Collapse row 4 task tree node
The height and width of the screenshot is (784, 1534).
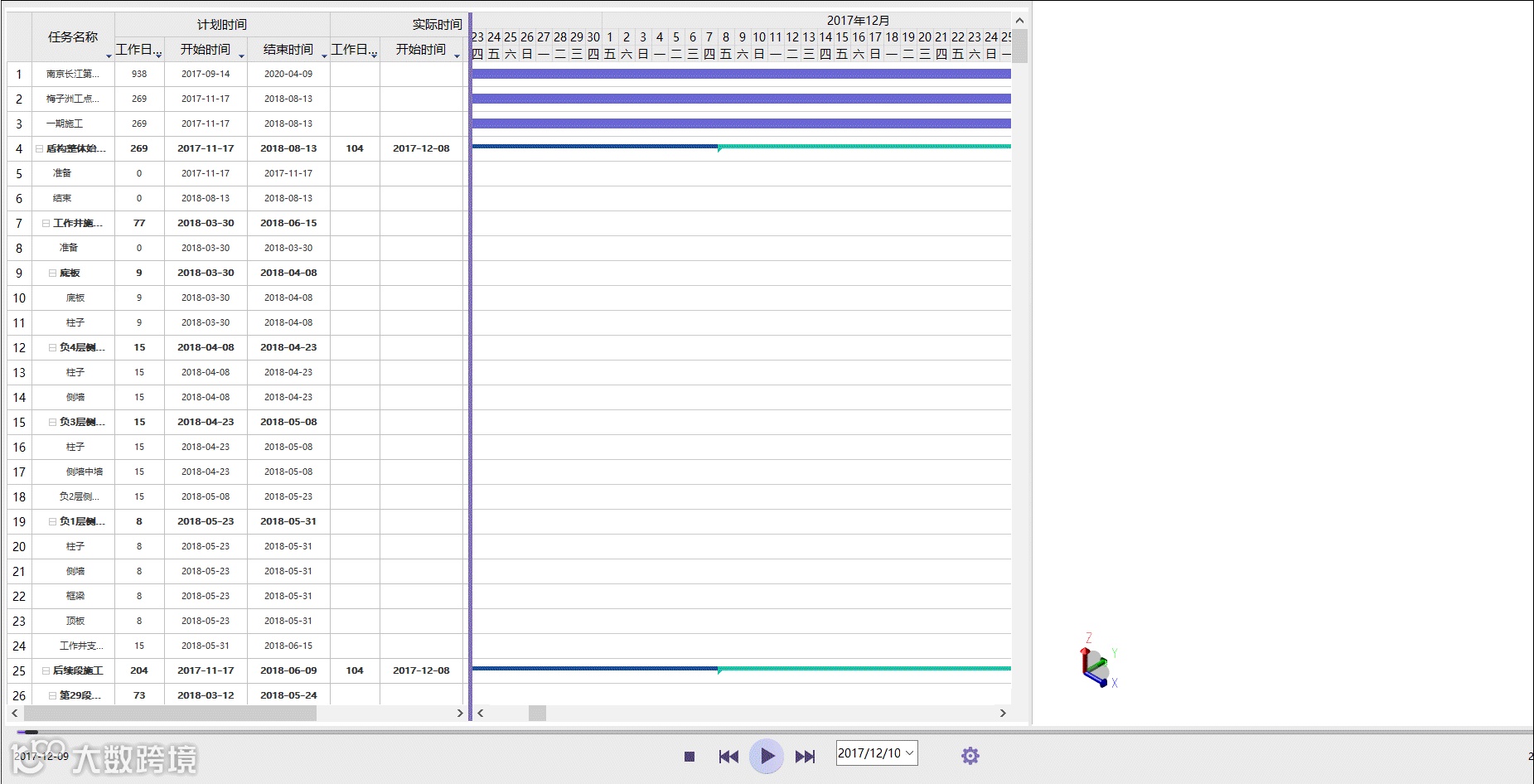[39, 148]
